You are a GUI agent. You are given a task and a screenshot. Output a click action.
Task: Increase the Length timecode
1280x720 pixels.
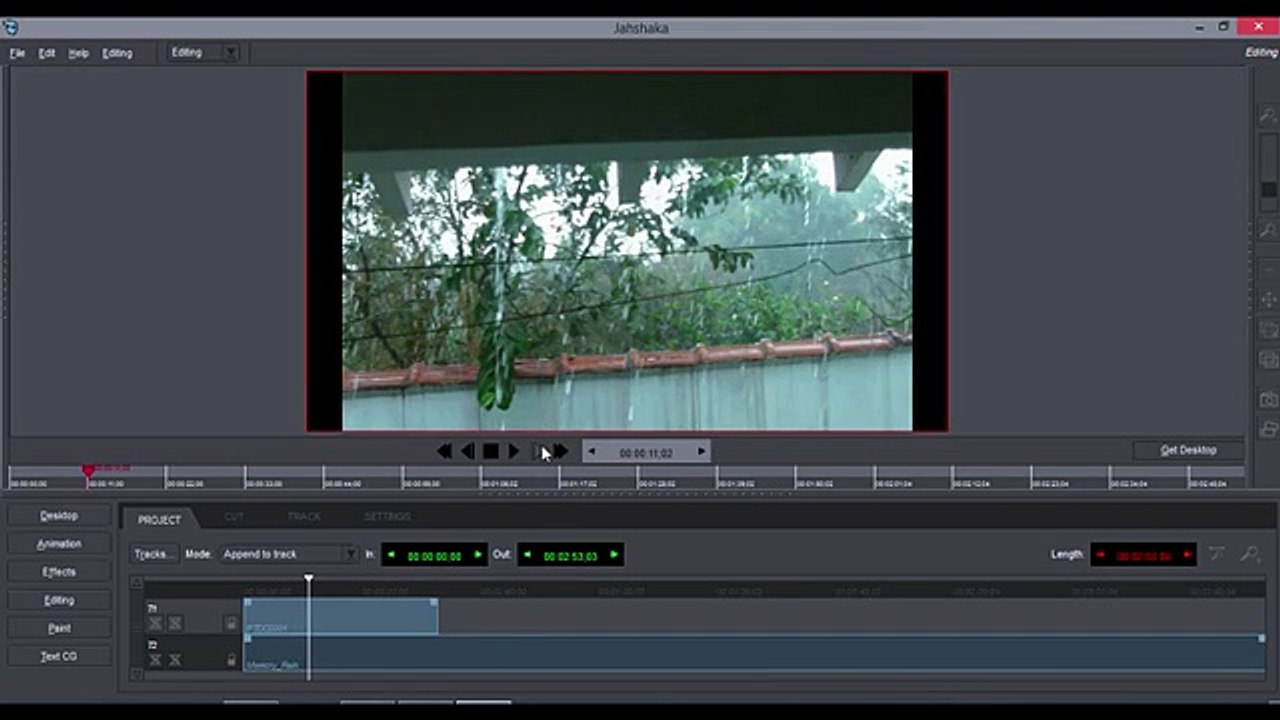1187,555
